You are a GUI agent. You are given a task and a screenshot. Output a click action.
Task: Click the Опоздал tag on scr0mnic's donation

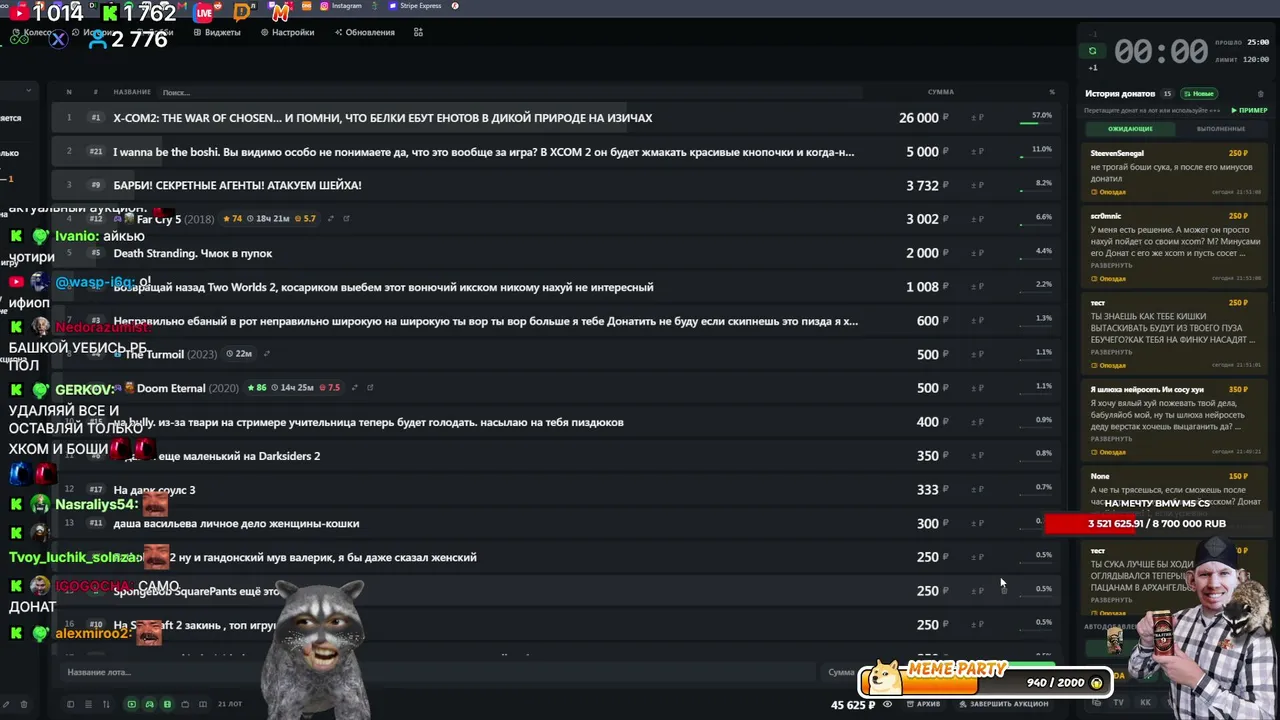[x=1109, y=279]
